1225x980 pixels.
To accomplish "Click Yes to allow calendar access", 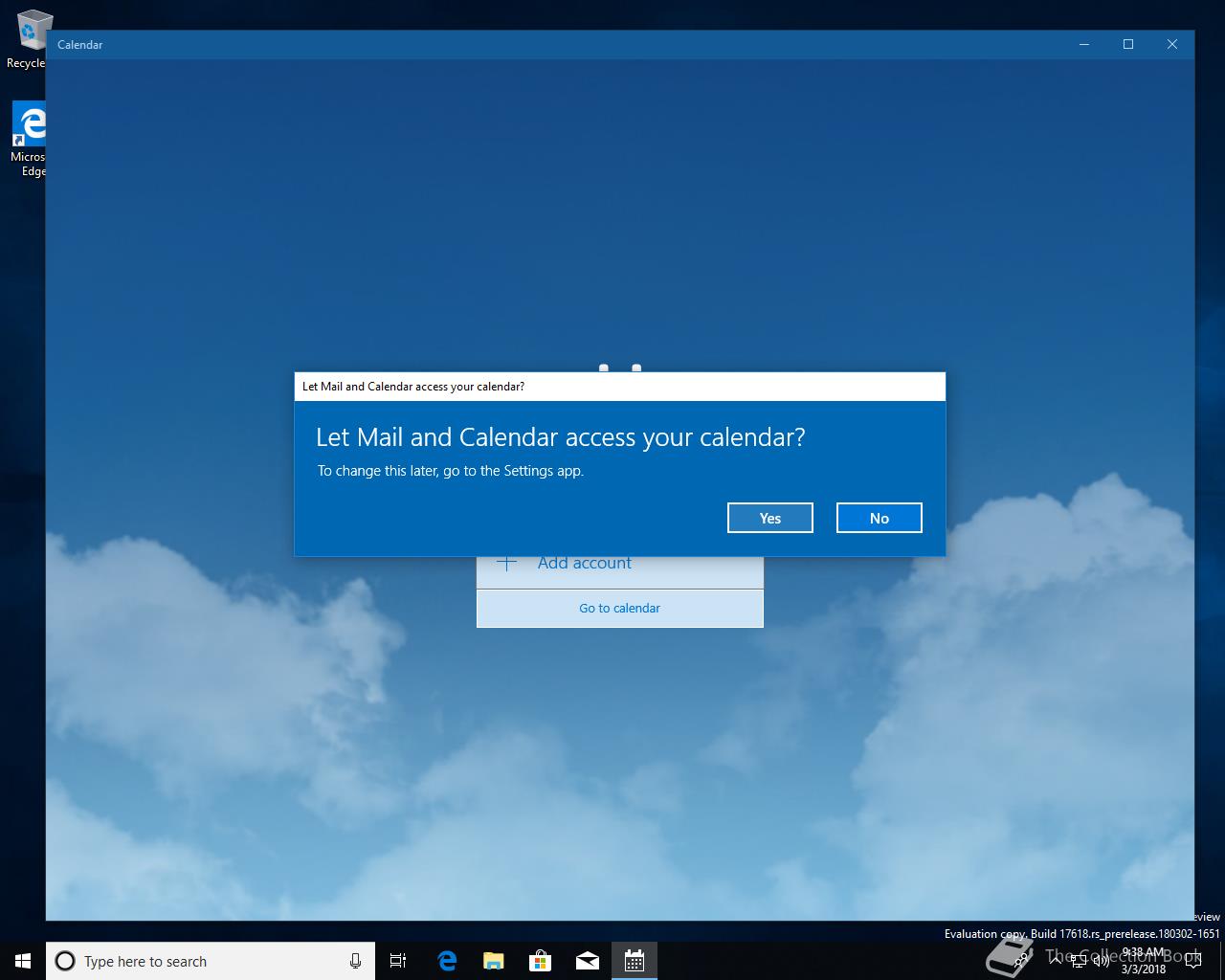I will pos(770,518).
